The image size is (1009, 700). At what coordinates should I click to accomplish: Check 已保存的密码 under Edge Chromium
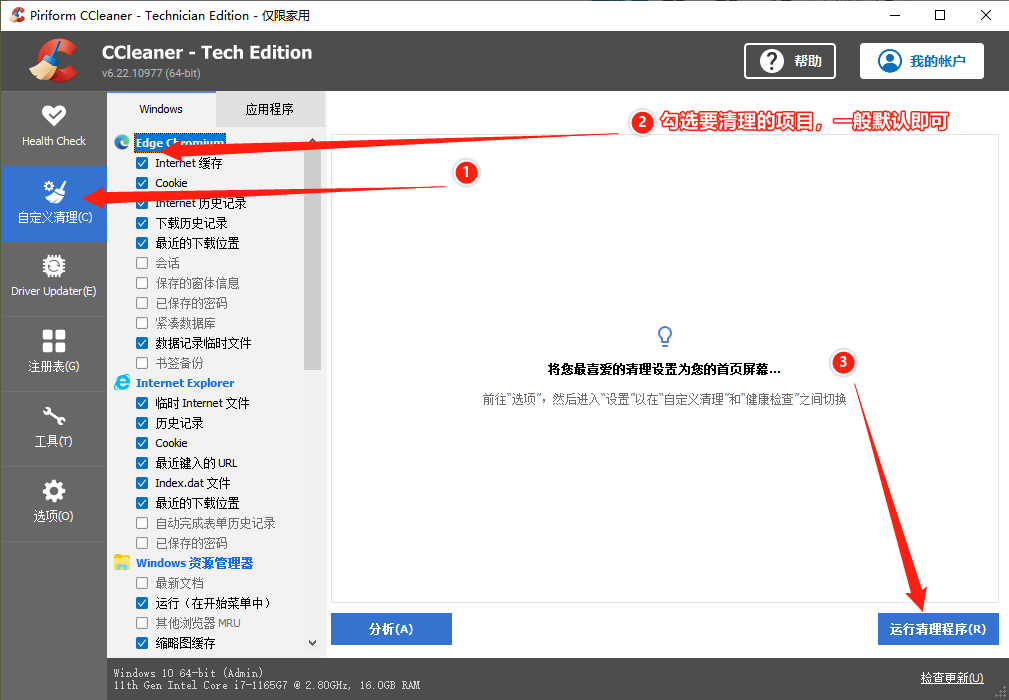(x=142, y=303)
